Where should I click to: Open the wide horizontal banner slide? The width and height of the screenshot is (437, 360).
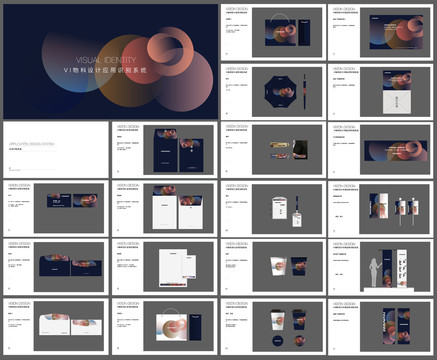pyautogui.click(x=381, y=150)
